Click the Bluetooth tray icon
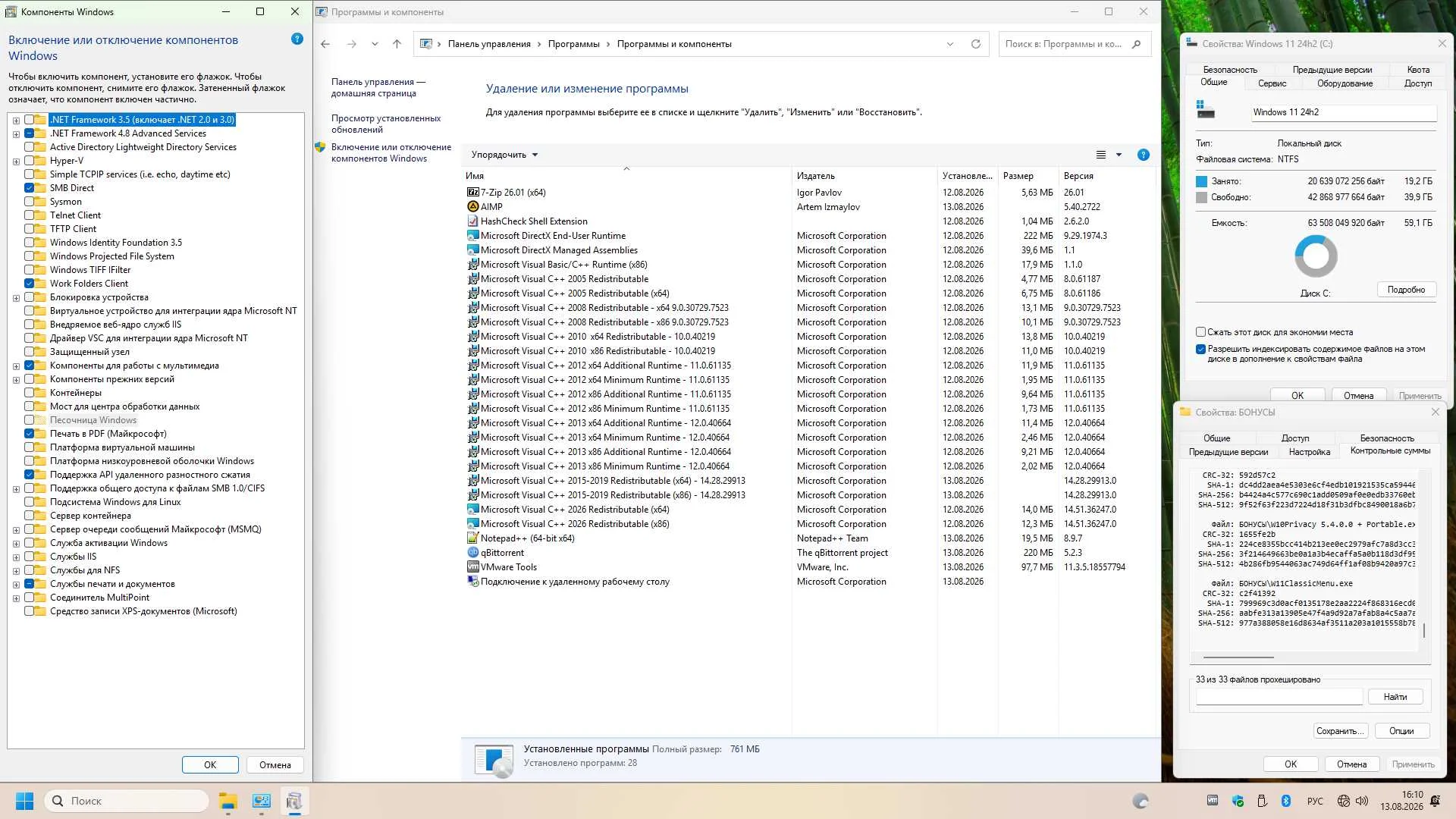1456x819 pixels. coord(1286,801)
